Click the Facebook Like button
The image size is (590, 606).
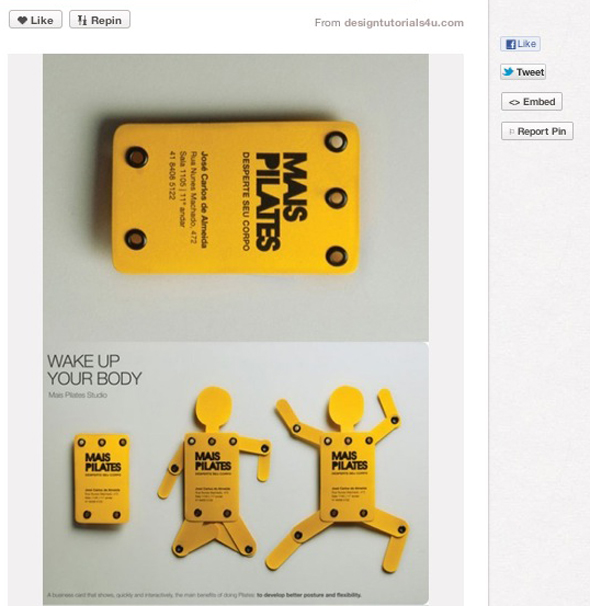coord(520,44)
